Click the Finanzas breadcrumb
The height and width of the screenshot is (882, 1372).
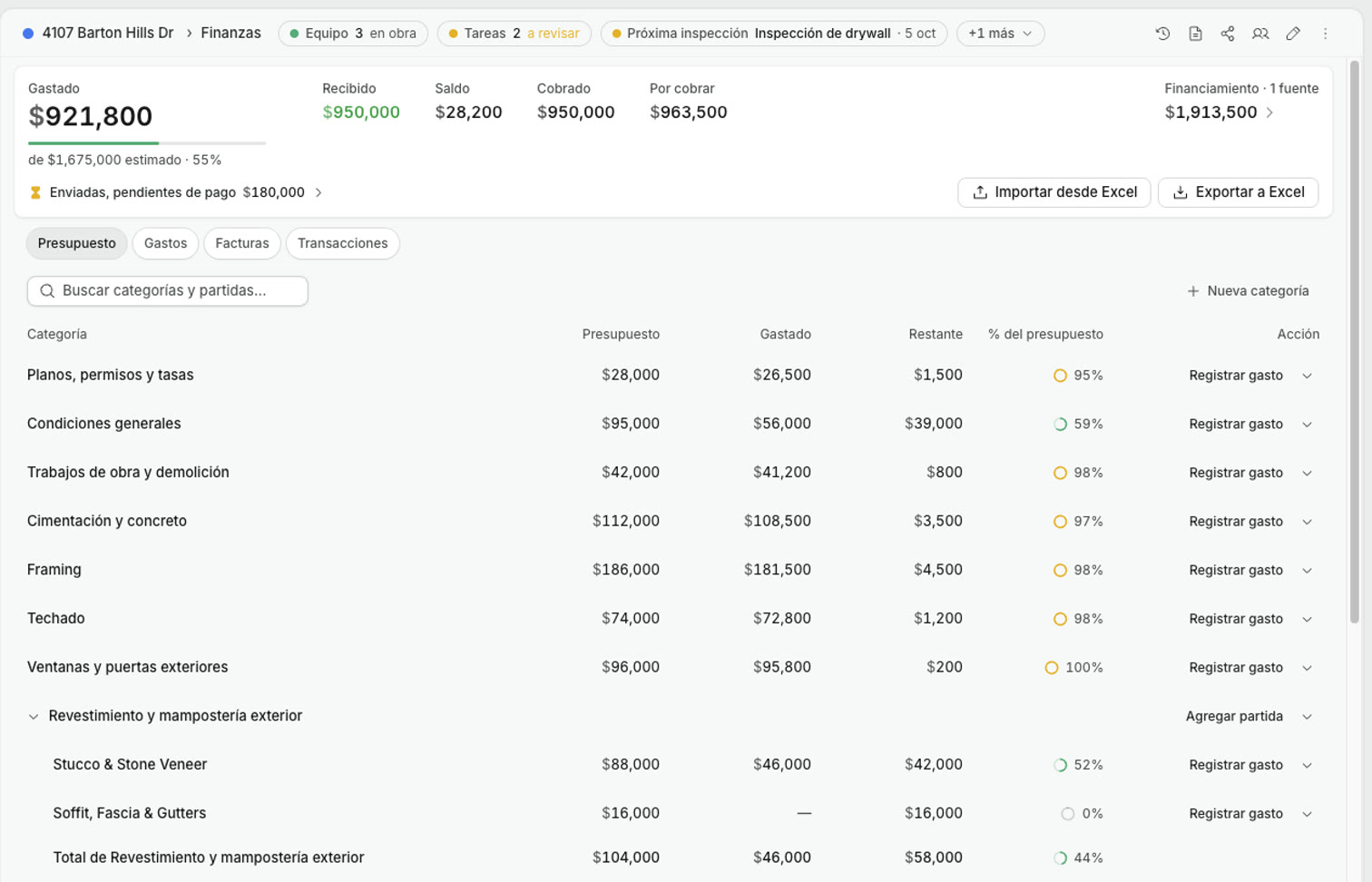coord(230,34)
